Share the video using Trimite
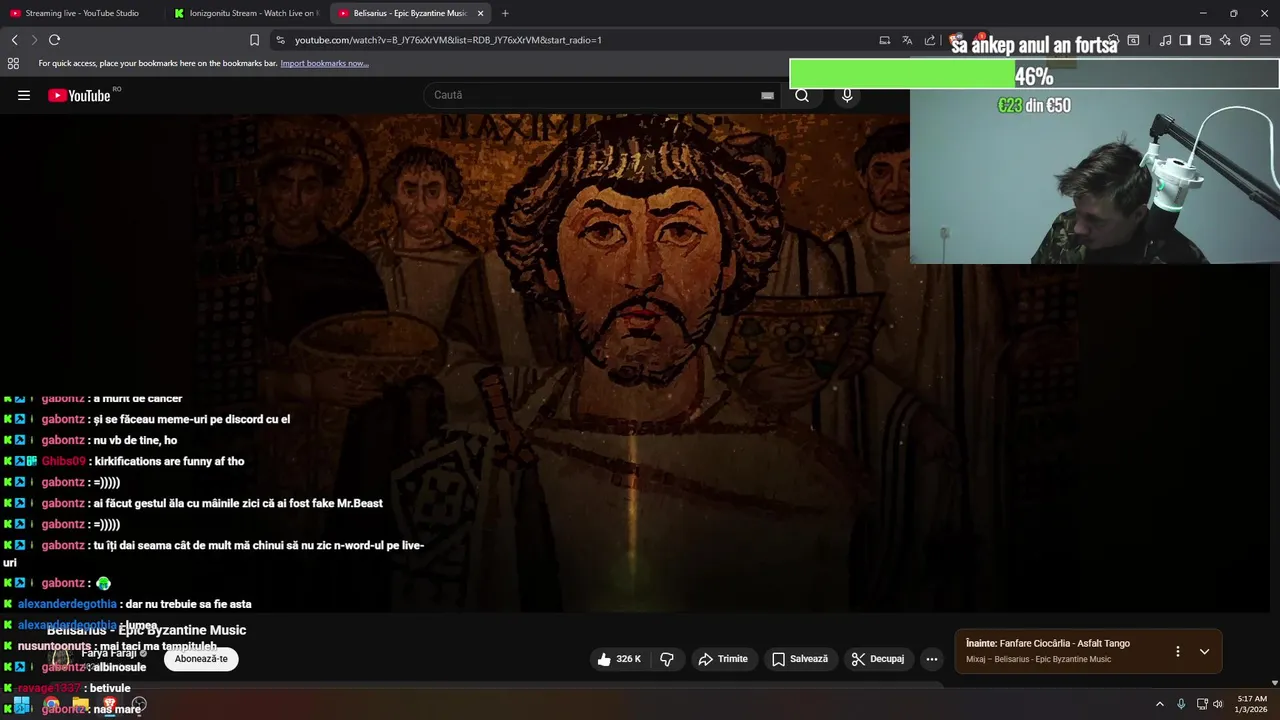 [723, 659]
